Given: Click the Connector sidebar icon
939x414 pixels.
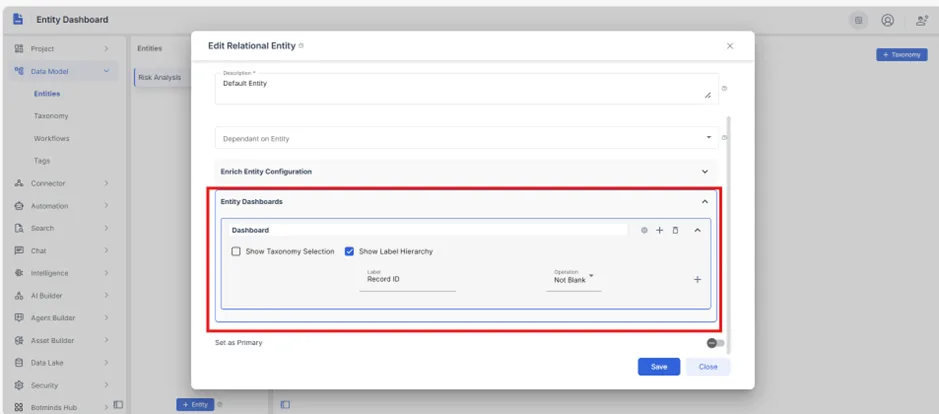Looking at the screenshot, I should click(19, 183).
